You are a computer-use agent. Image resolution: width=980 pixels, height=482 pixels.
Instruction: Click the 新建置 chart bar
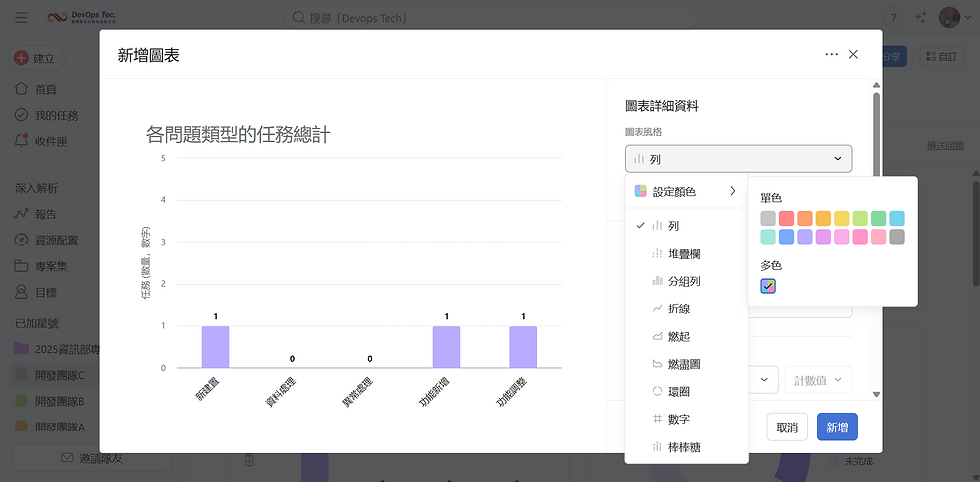click(215, 347)
